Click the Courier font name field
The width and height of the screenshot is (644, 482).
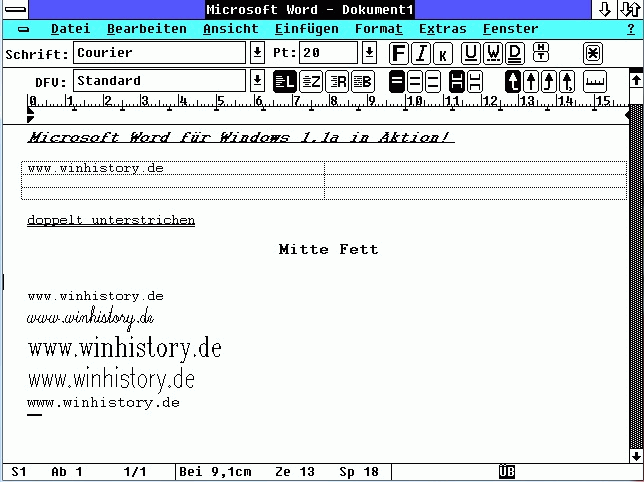tap(159, 53)
